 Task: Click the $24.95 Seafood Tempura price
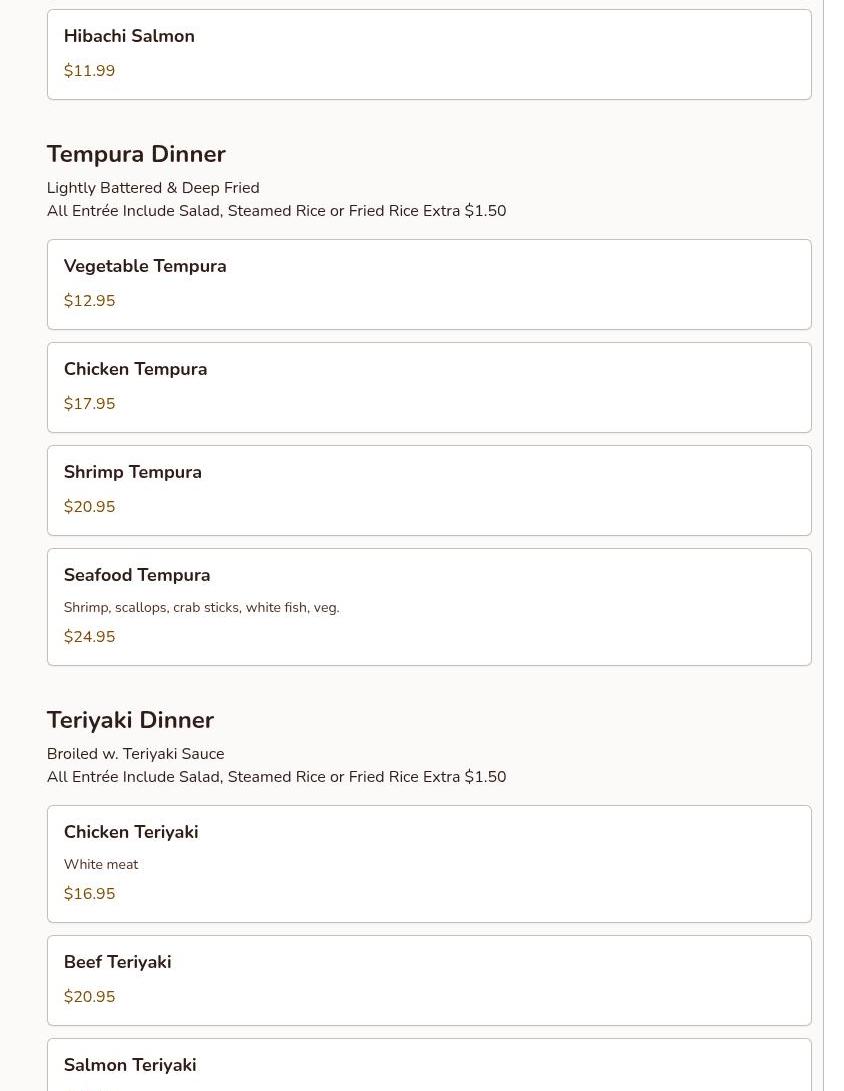click(x=89, y=637)
